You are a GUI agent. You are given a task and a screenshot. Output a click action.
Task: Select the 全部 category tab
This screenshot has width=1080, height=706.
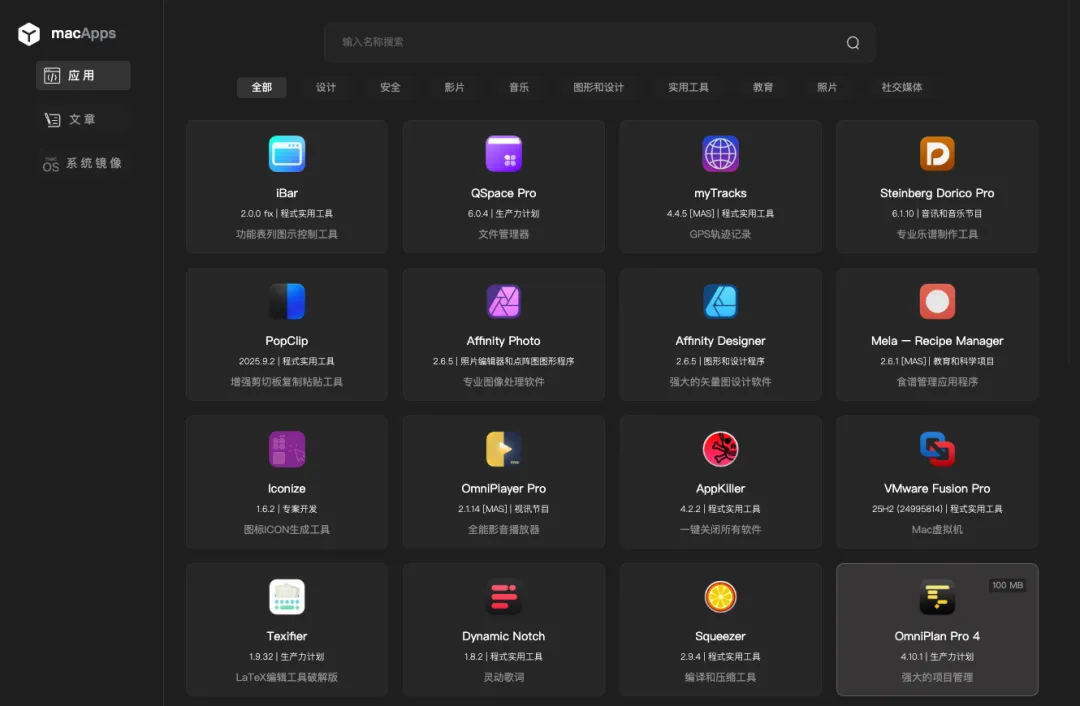pos(262,87)
